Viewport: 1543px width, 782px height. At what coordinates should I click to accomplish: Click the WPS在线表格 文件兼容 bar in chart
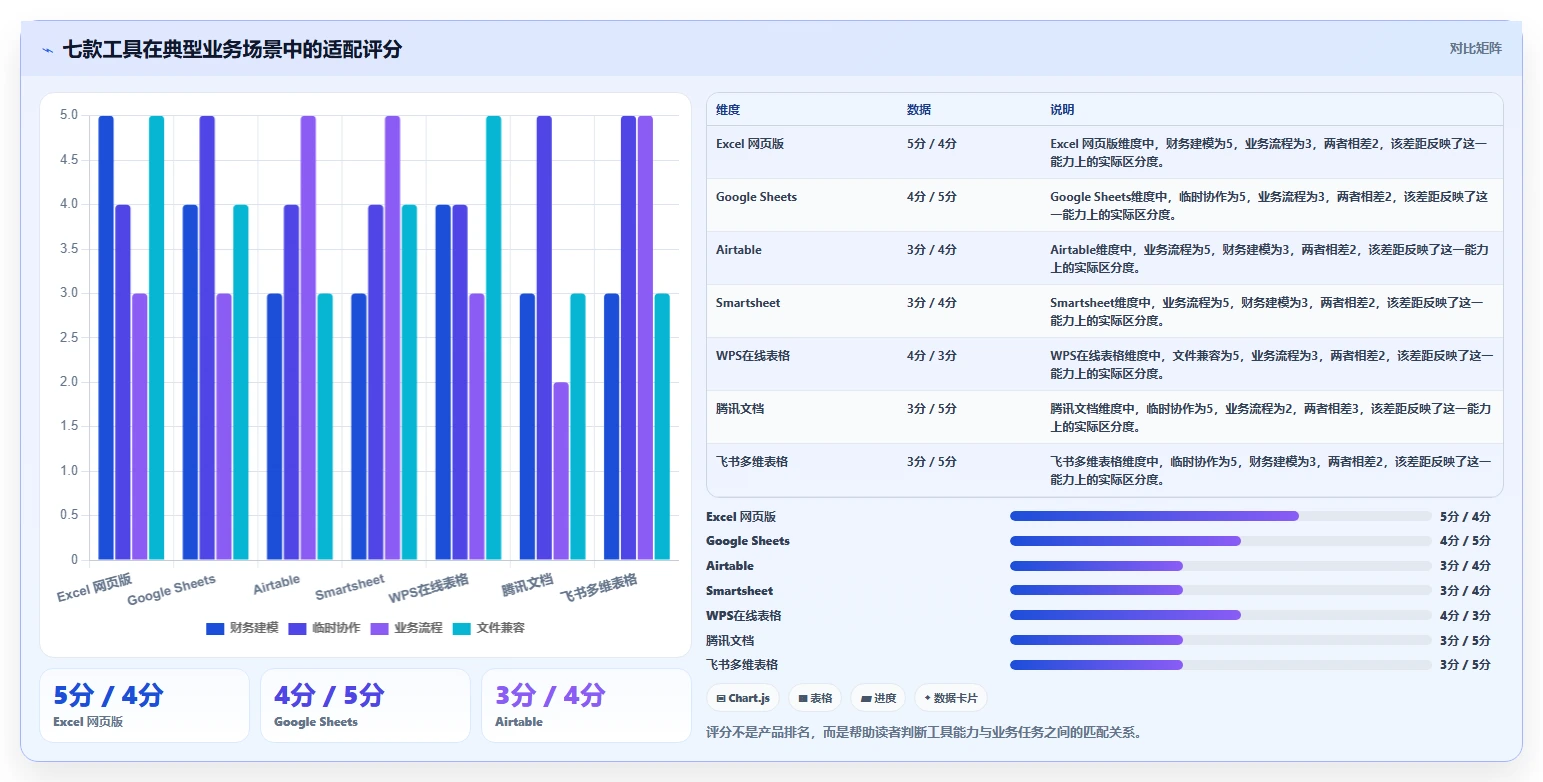pos(493,338)
